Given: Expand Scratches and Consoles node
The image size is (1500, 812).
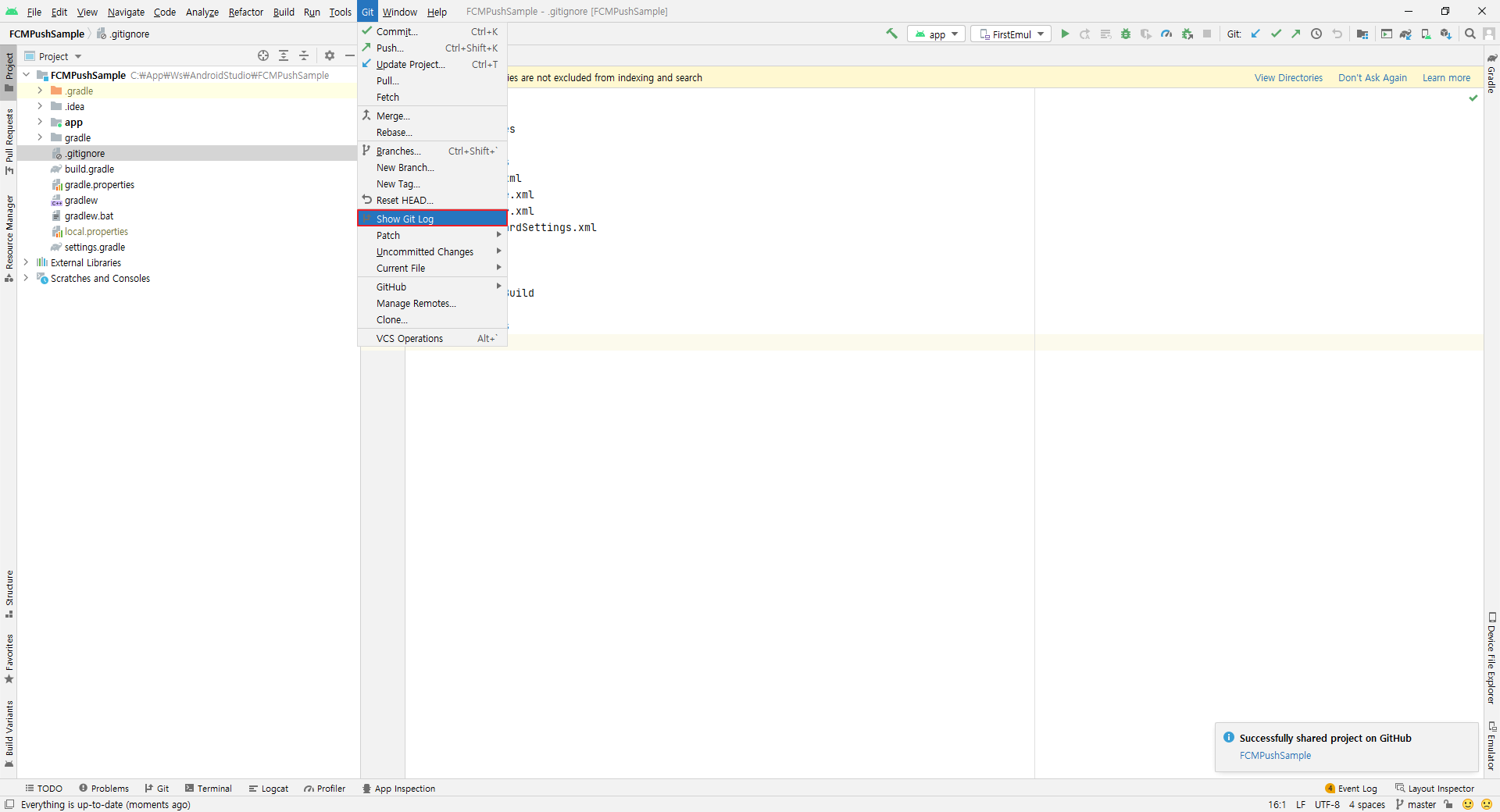Looking at the screenshot, I should coord(27,278).
